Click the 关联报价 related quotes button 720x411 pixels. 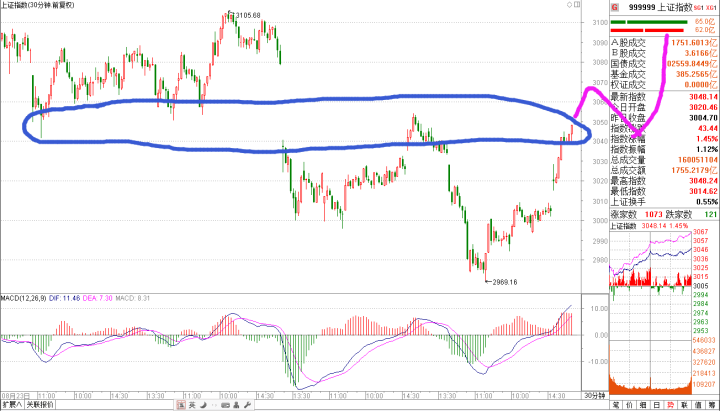click(41, 405)
